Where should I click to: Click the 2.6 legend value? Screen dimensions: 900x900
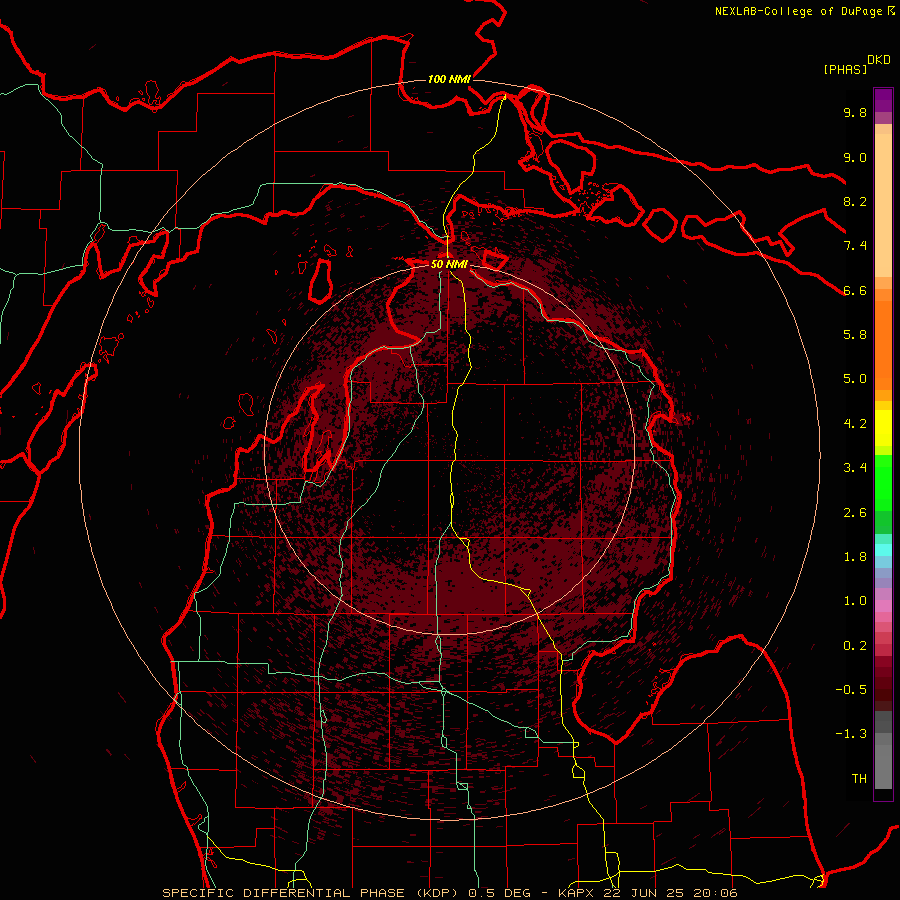pos(855,513)
